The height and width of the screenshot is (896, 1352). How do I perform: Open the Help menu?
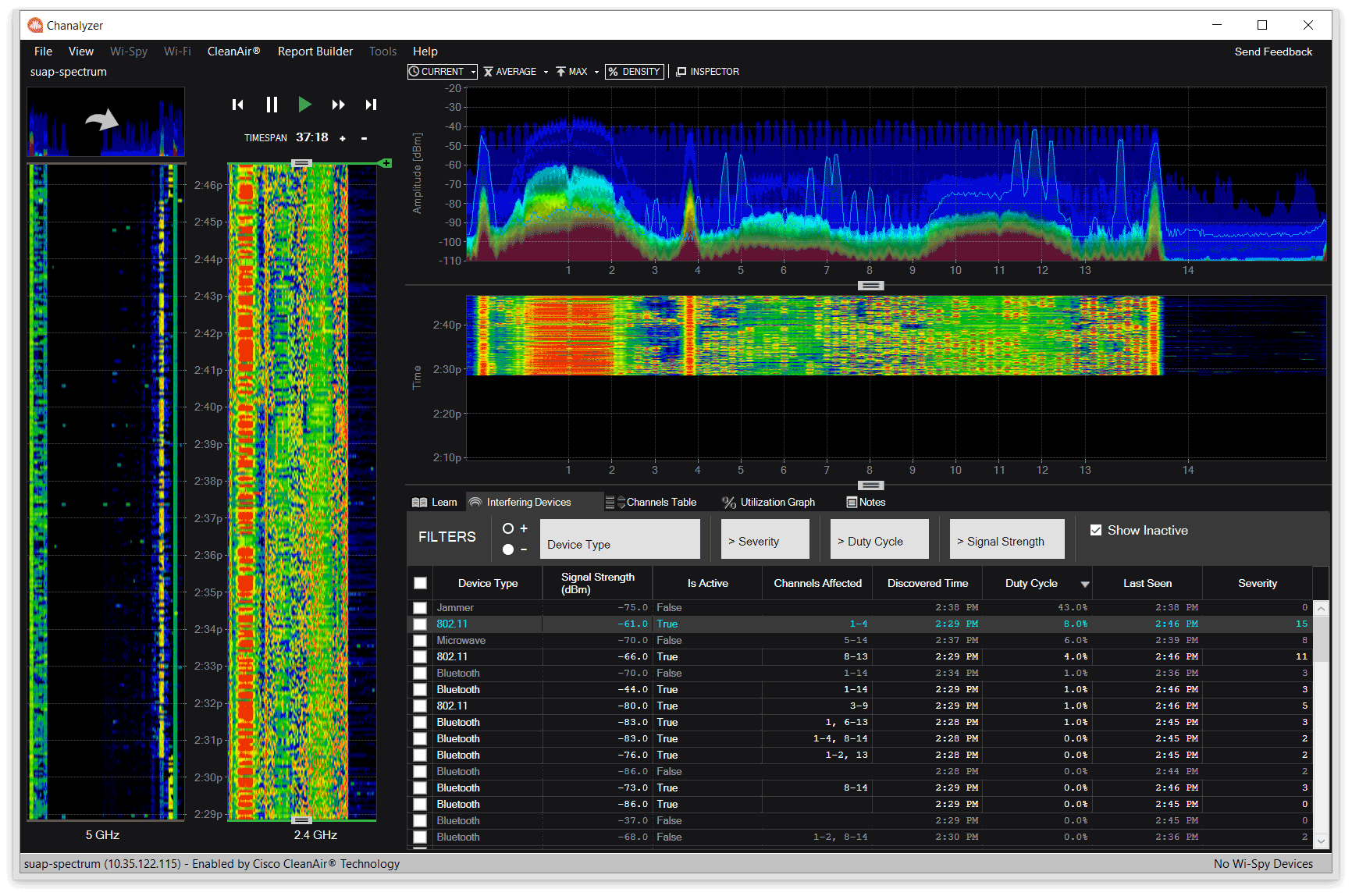[425, 52]
